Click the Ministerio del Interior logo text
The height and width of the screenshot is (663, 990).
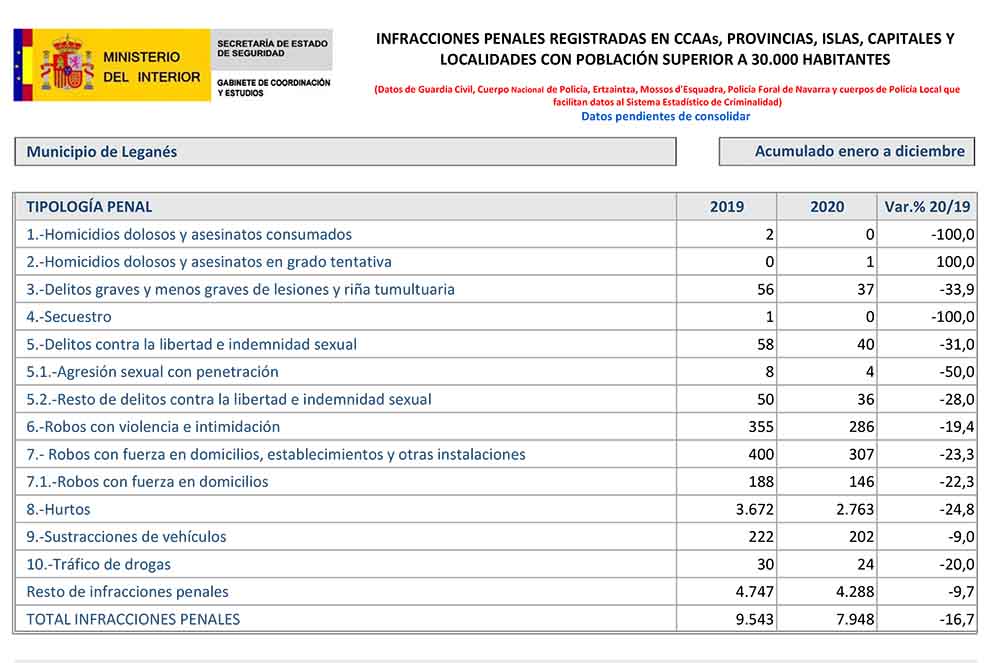150,67
